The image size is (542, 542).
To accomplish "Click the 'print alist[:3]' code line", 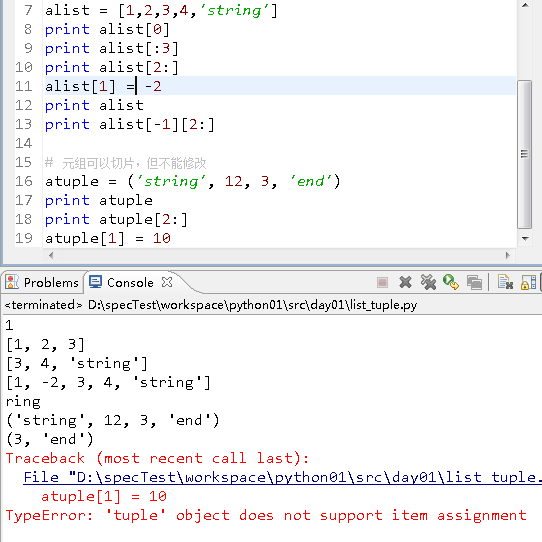I will [112, 48].
